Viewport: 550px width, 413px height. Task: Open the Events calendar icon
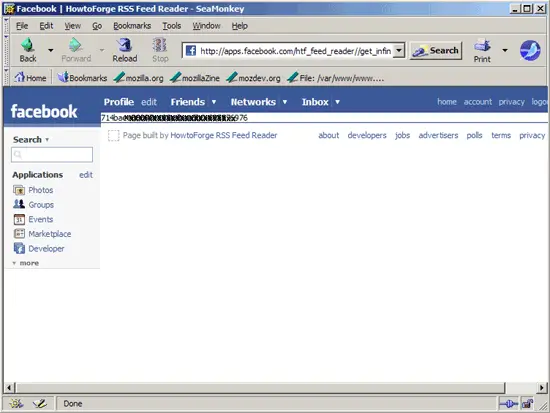19,219
